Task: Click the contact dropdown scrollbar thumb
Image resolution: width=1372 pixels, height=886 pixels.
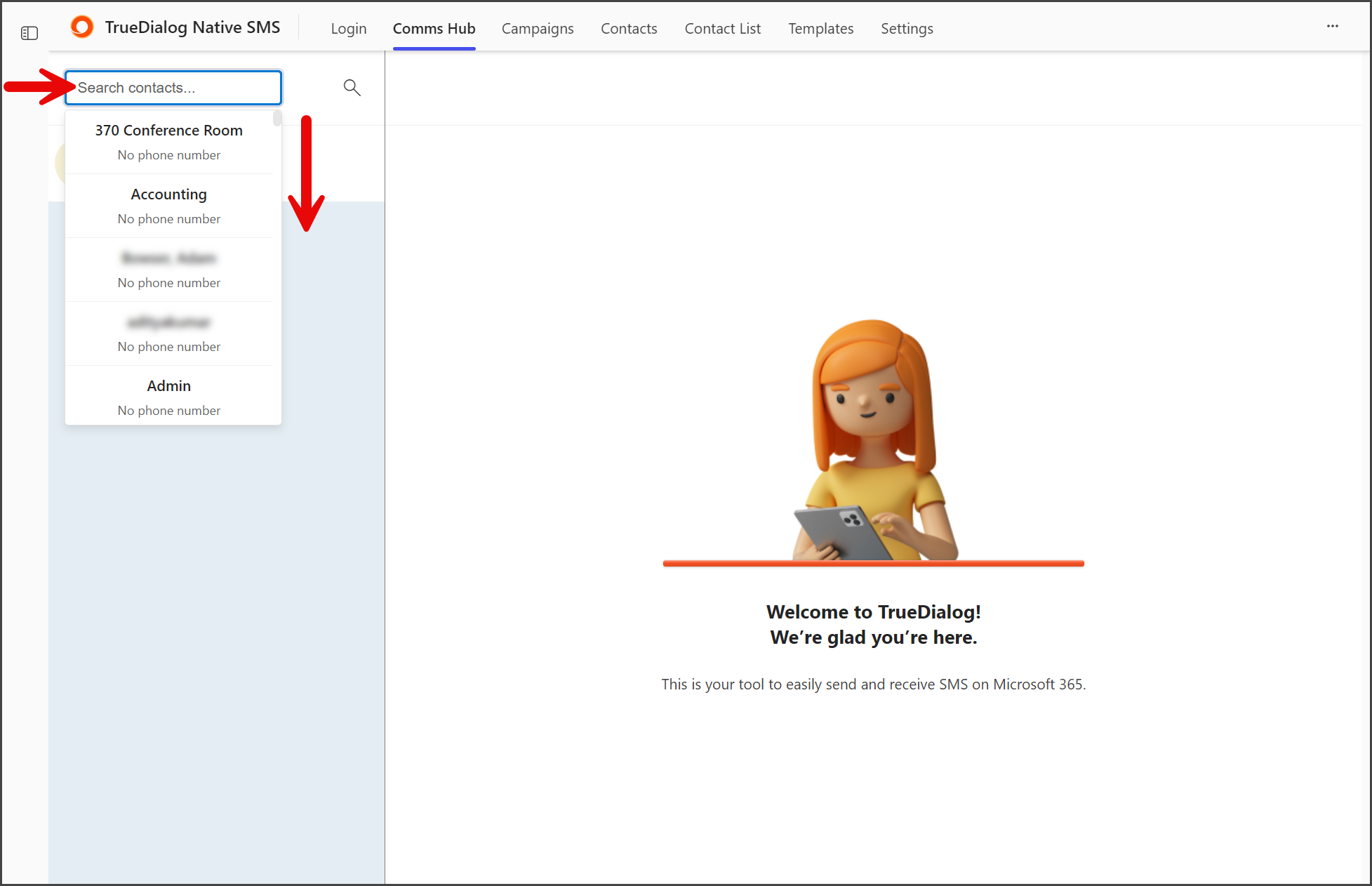Action: point(277,118)
